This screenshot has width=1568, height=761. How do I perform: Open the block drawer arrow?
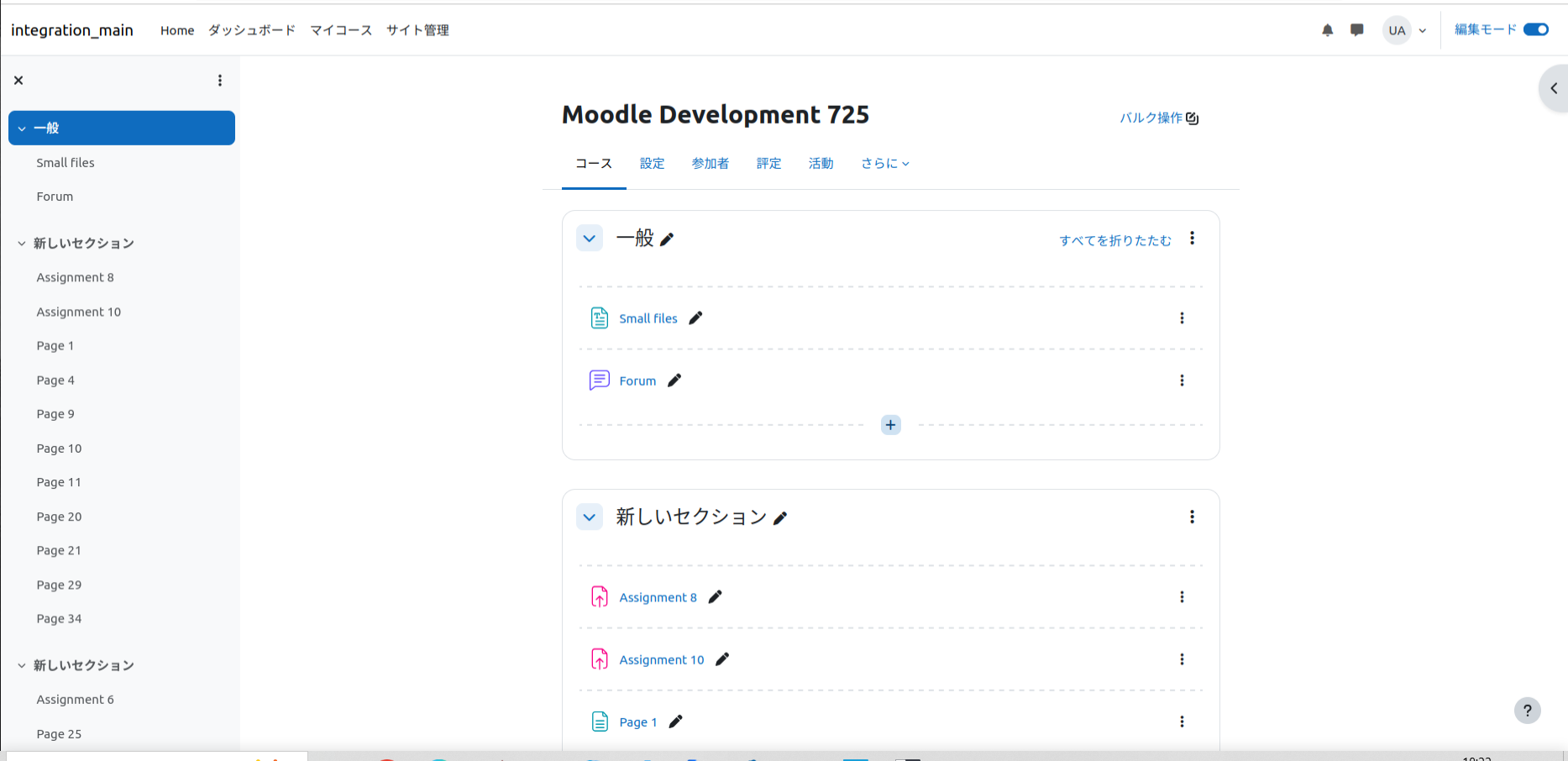pos(1554,88)
